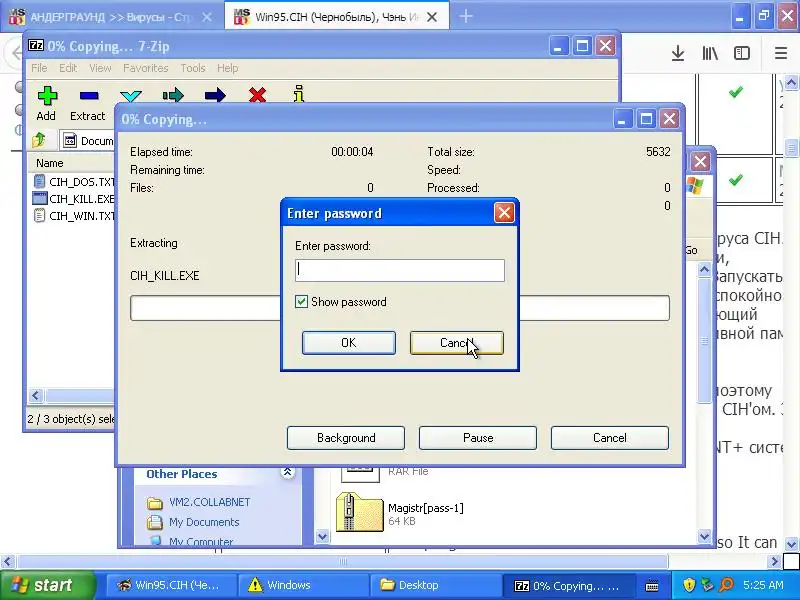800x600 pixels.
Task: Close the Win95.CIH browser tab
Action: [432, 17]
